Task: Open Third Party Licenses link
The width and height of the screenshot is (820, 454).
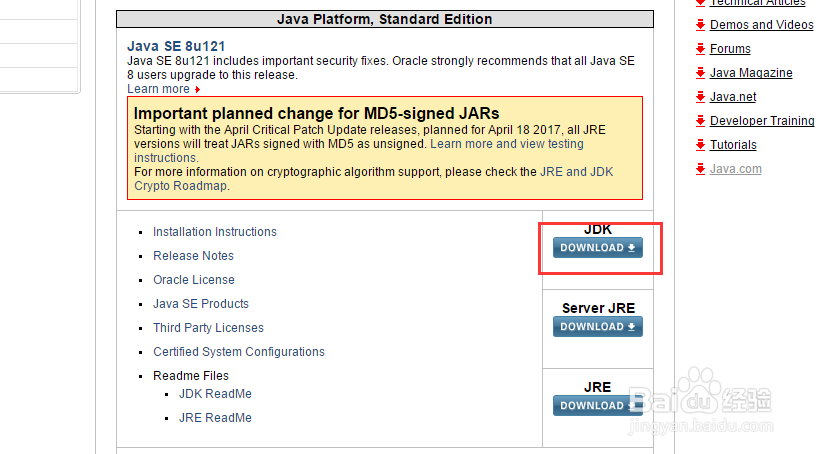Action: [208, 328]
